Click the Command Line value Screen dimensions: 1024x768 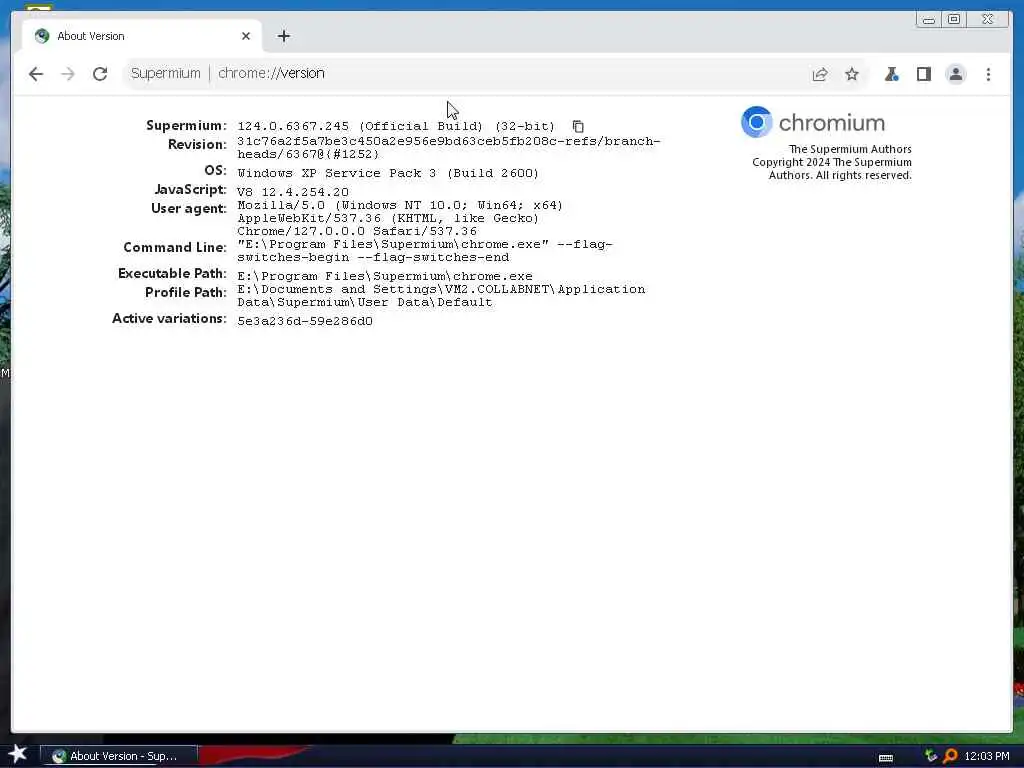(x=424, y=251)
